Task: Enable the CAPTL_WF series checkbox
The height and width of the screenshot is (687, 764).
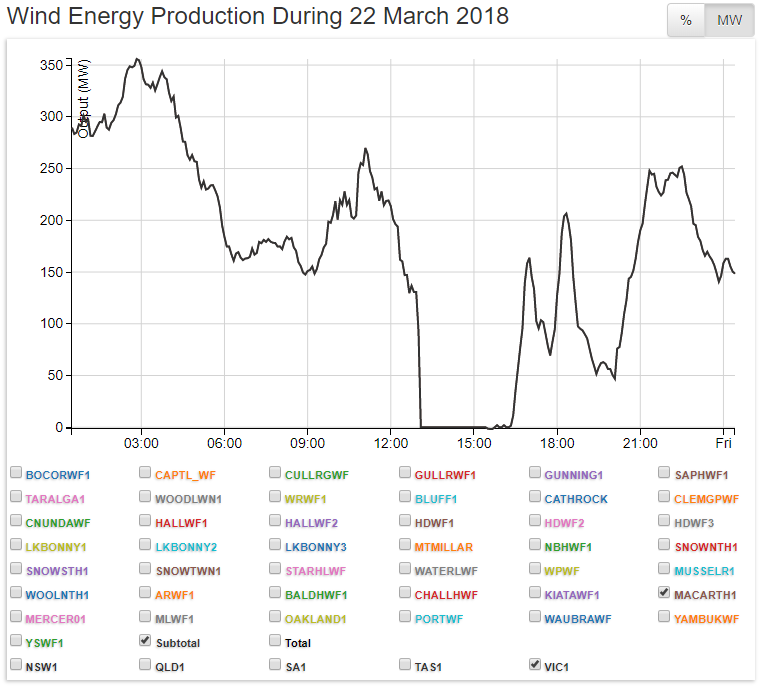Action: click(x=145, y=473)
